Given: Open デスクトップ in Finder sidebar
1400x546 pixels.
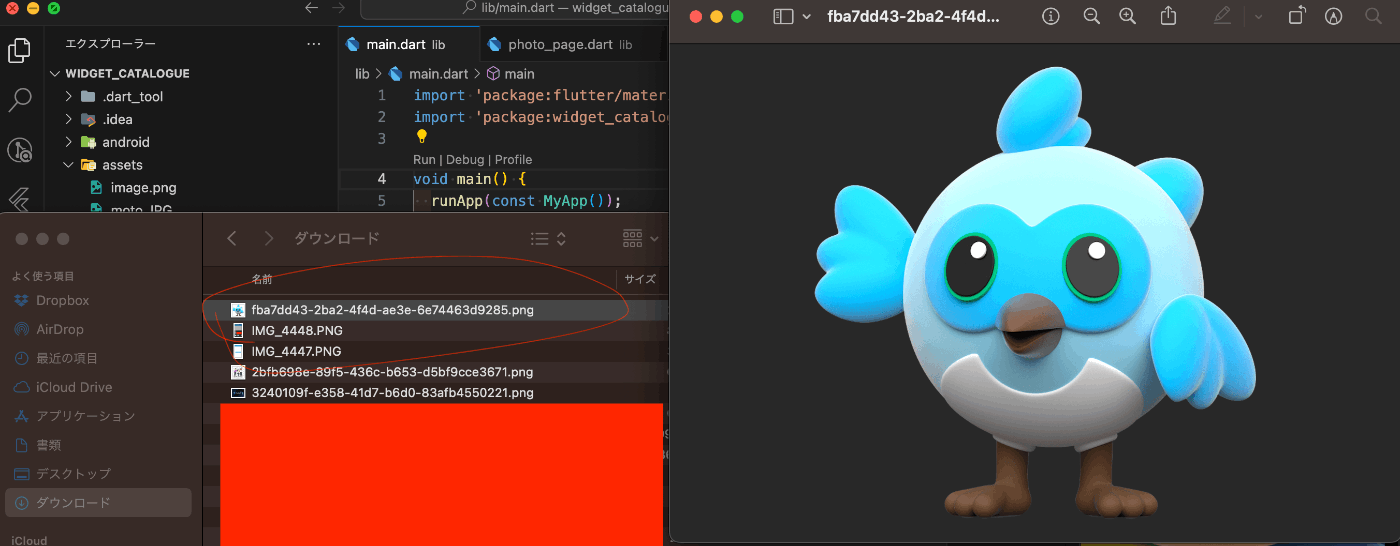Looking at the screenshot, I should (73, 474).
